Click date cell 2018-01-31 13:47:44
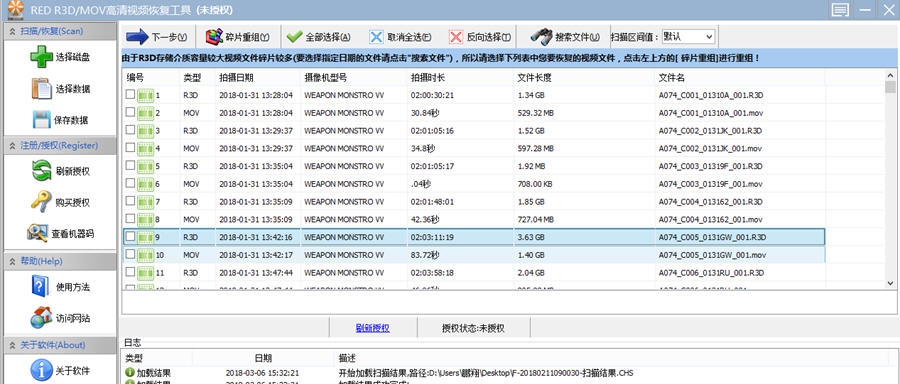 (x=256, y=273)
